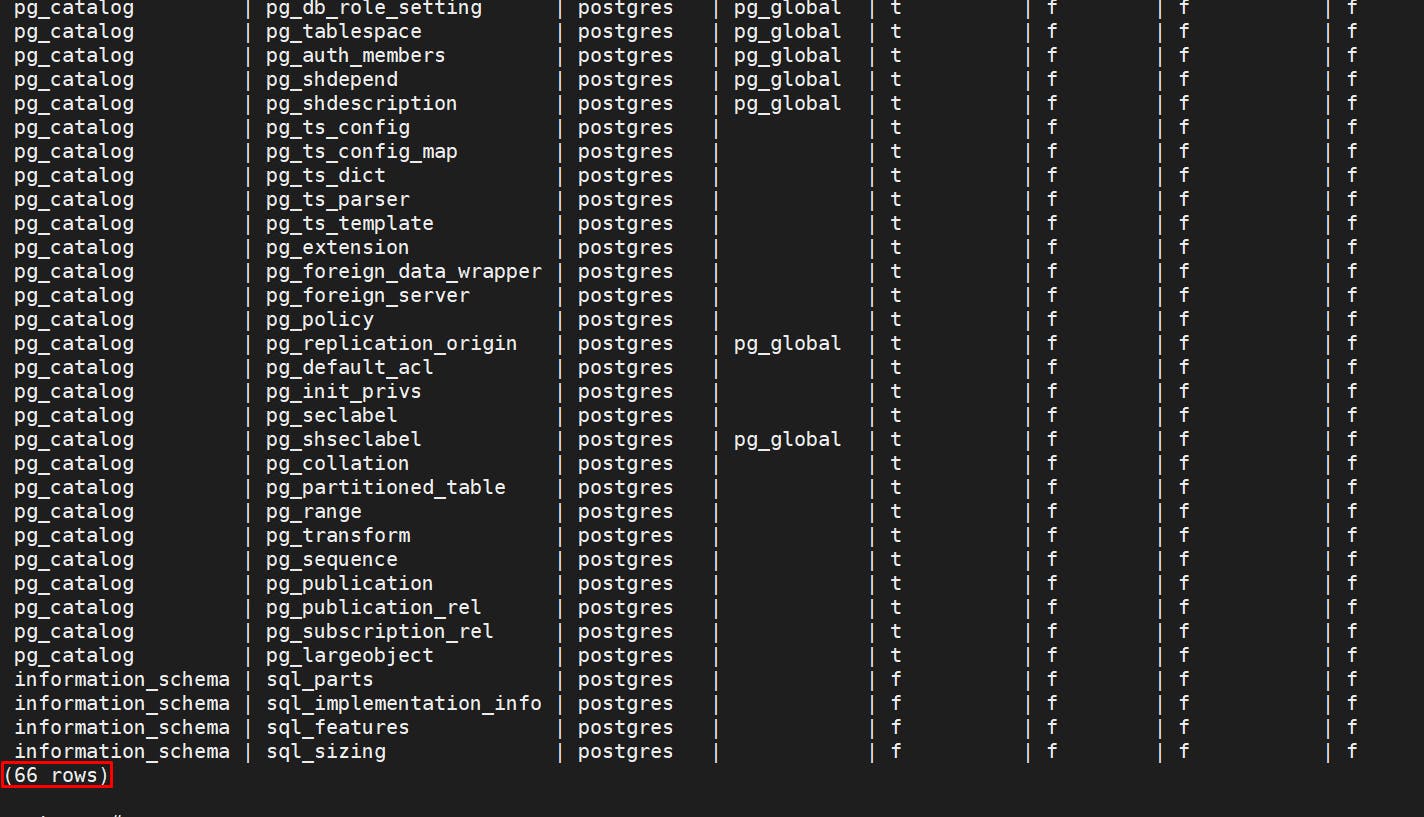This screenshot has width=1424, height=817.
Task: Click the pg_init_privs table name
Action: (x=343, y=391)
